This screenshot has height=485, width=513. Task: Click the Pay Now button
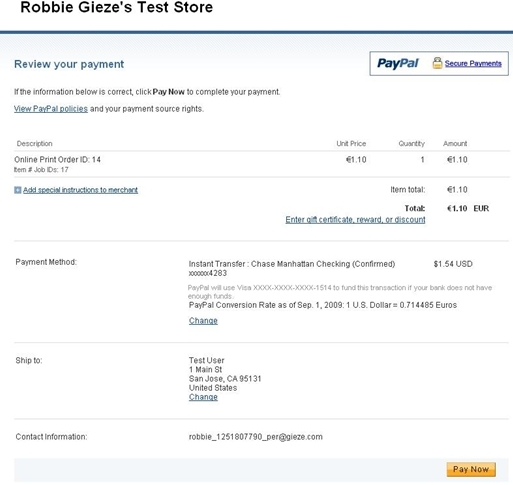tap(471, 469)
